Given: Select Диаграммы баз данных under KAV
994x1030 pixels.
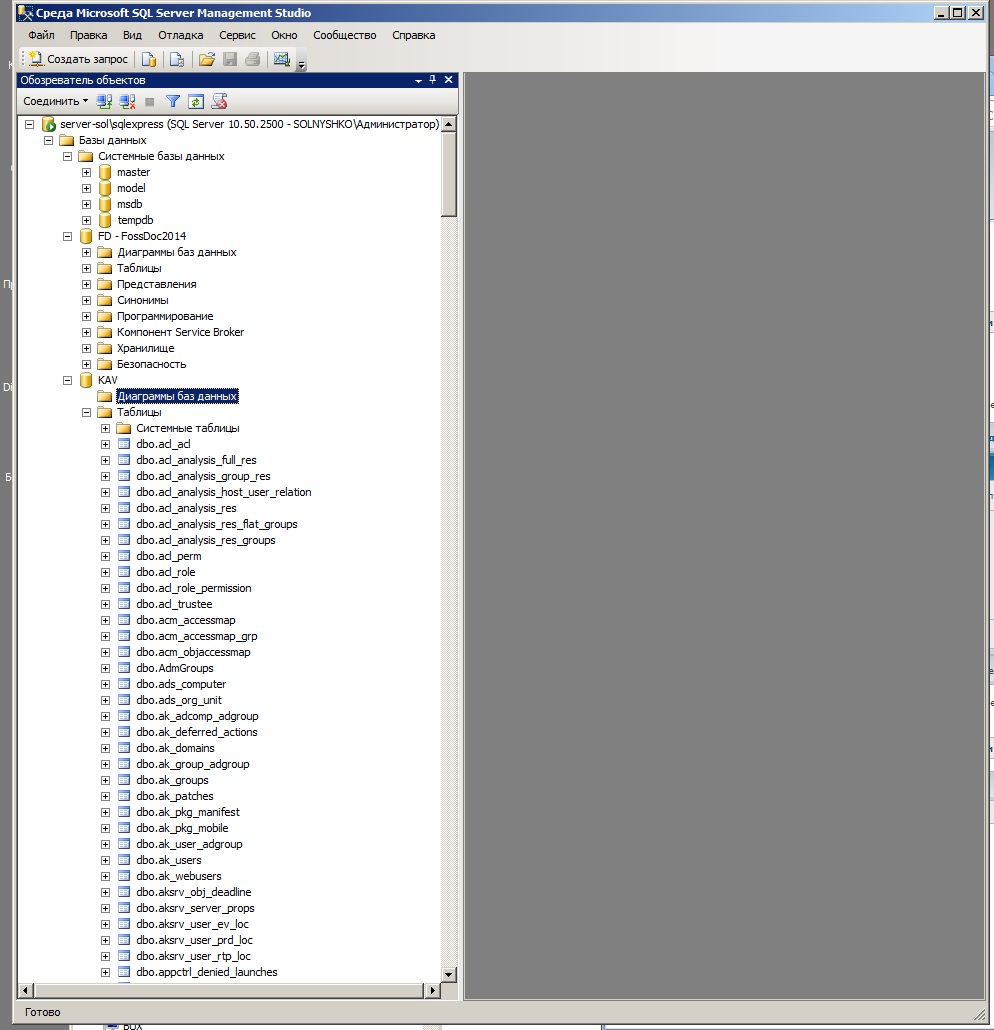Looking at the screenshot, I should 177,396.
